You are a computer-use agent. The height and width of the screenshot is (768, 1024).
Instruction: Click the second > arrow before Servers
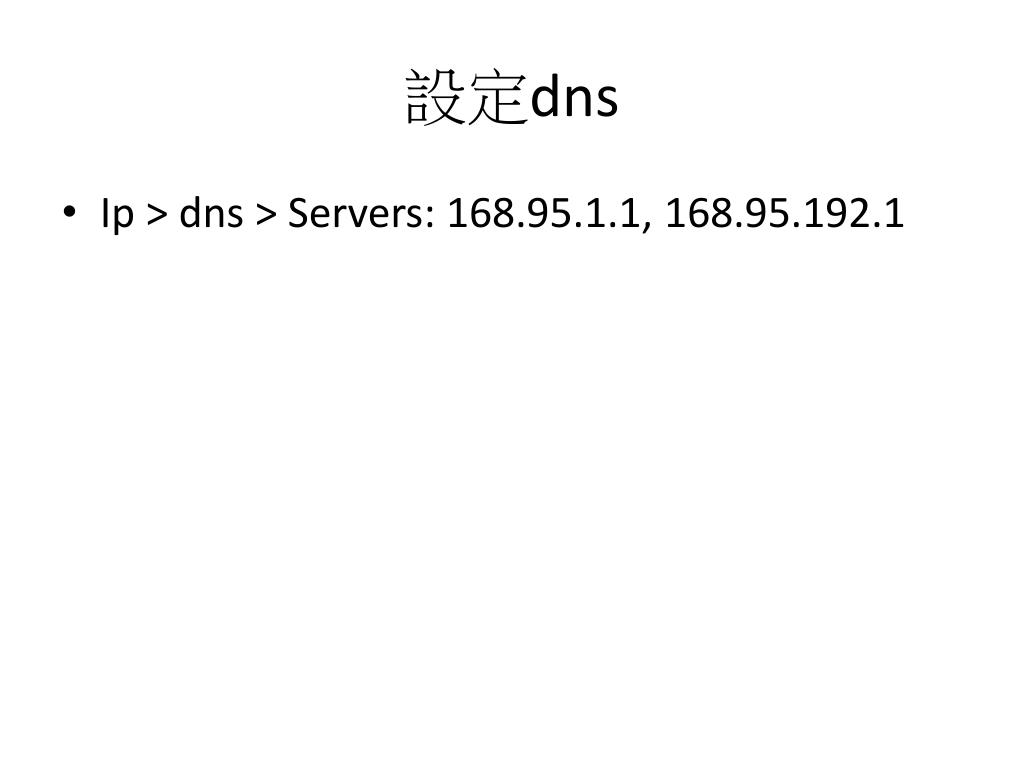point(266,215)
